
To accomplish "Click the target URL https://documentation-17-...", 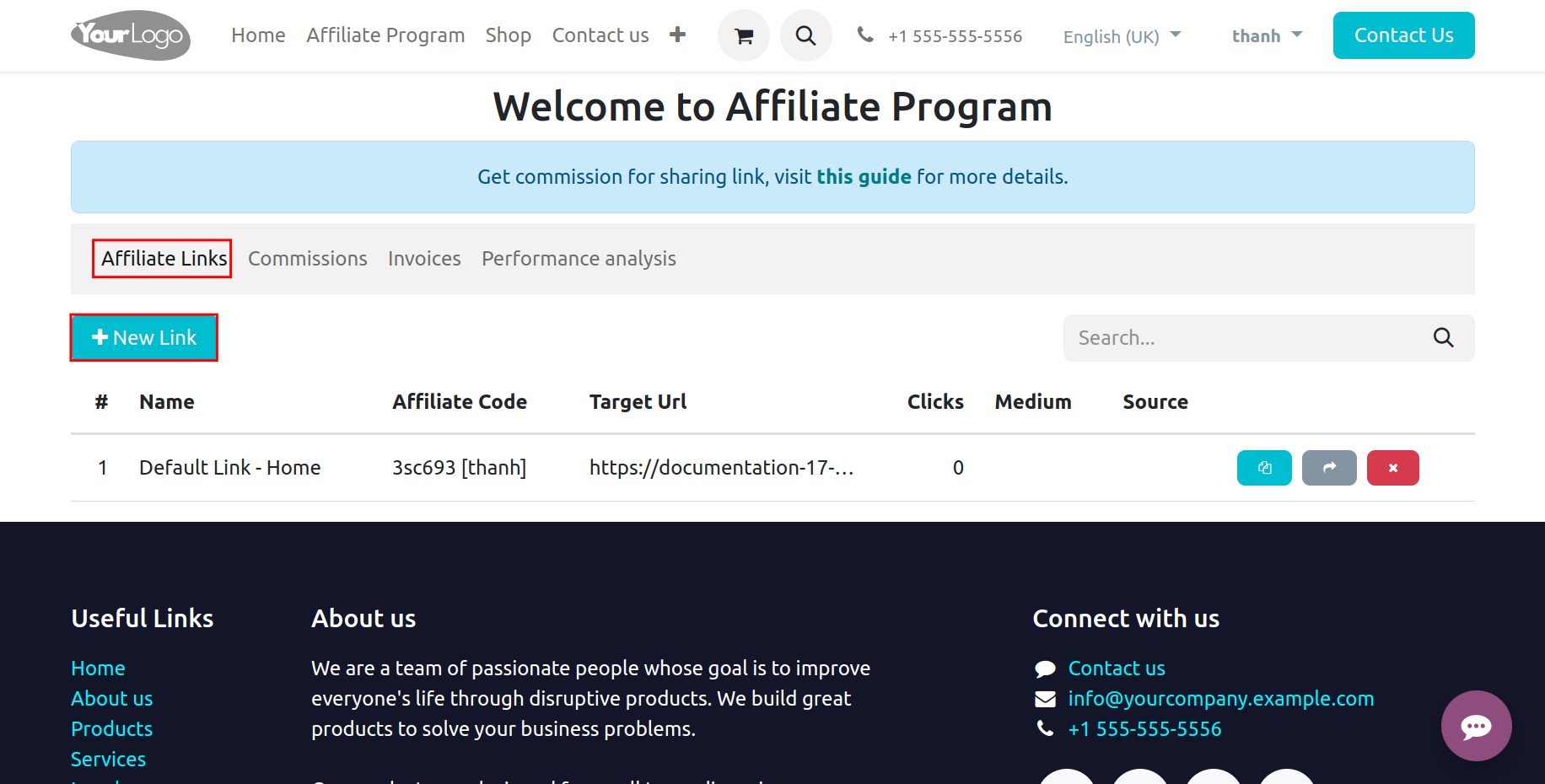I will tap(722, 468).
